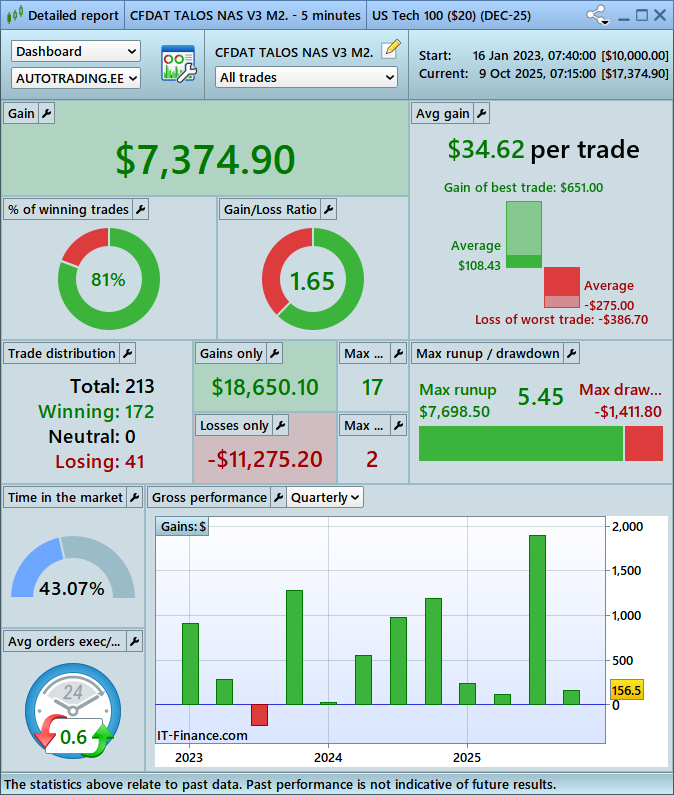Click wrench beside % of winning trades
Viewport: 674px width, 795px height.
141,209
